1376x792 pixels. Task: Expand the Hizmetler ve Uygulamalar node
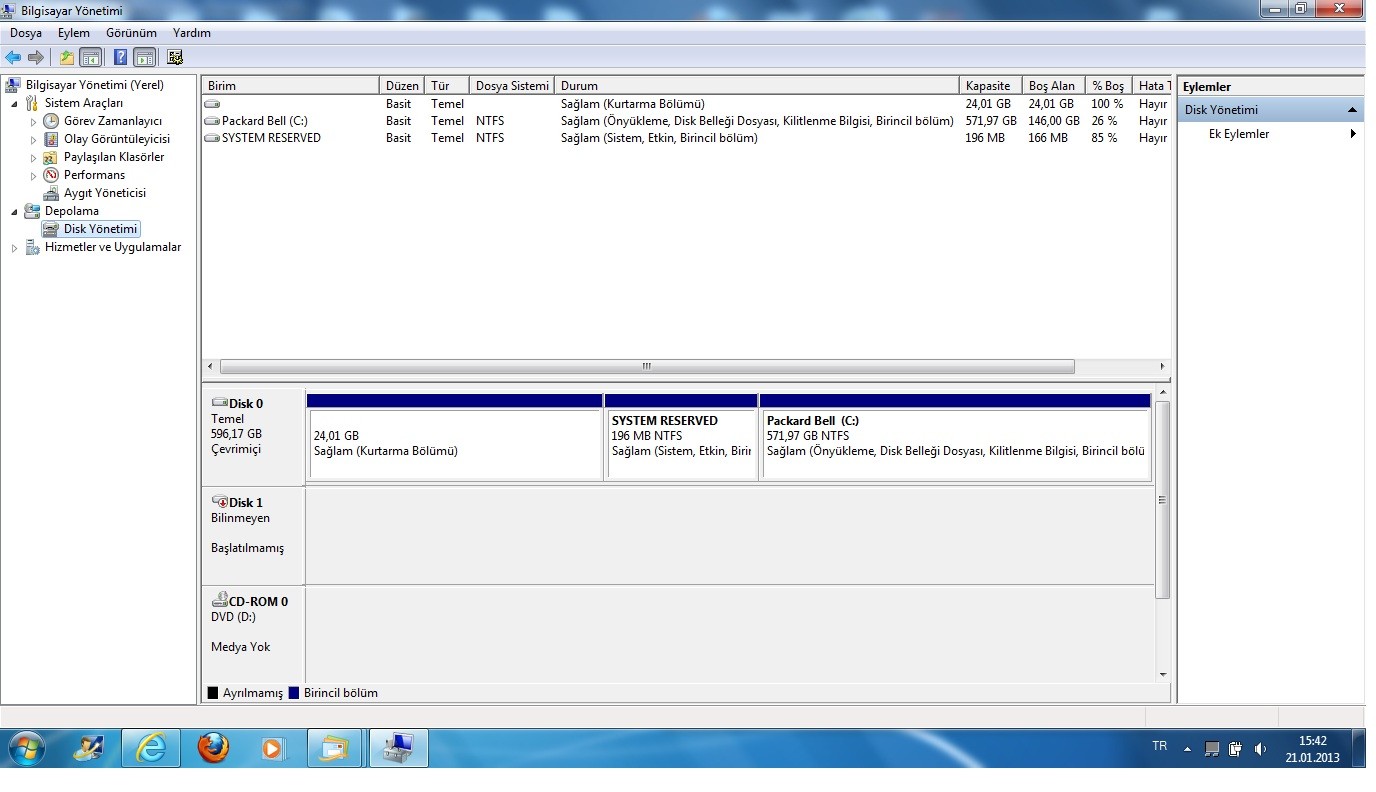click(x=14, y=248)
